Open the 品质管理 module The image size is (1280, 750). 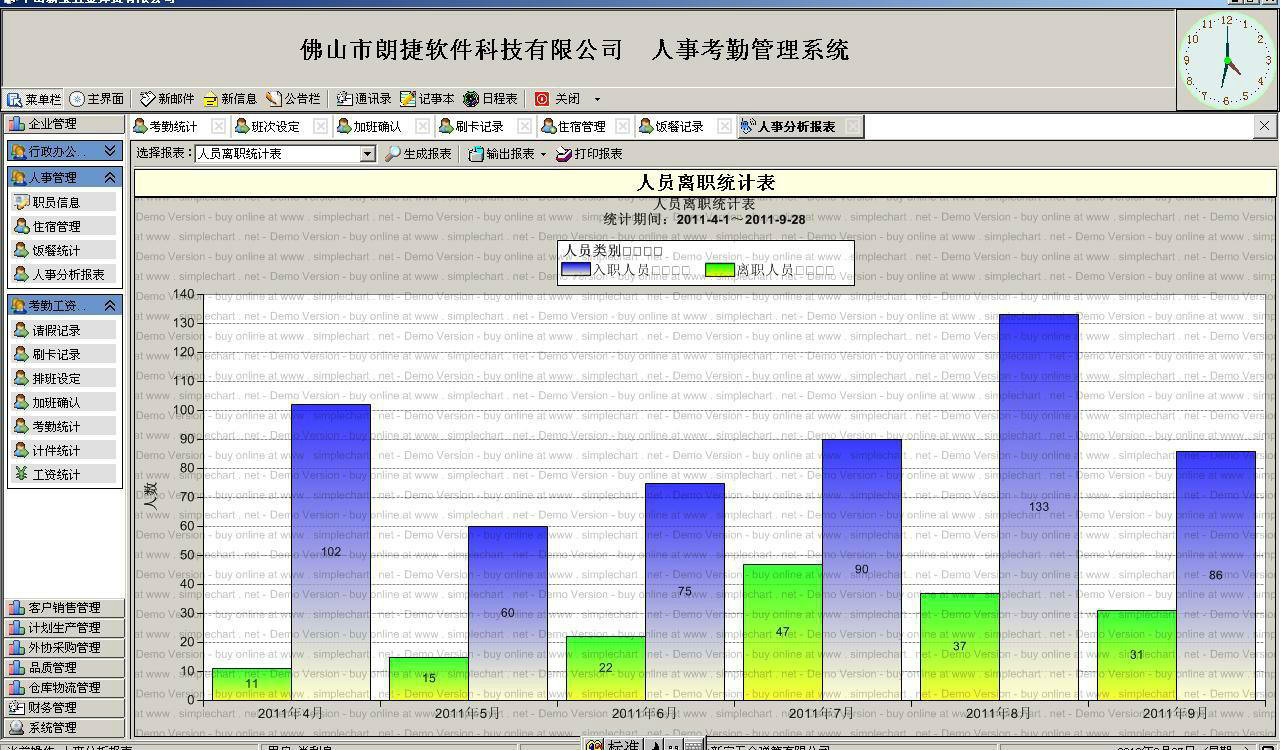tap(64, 668)
